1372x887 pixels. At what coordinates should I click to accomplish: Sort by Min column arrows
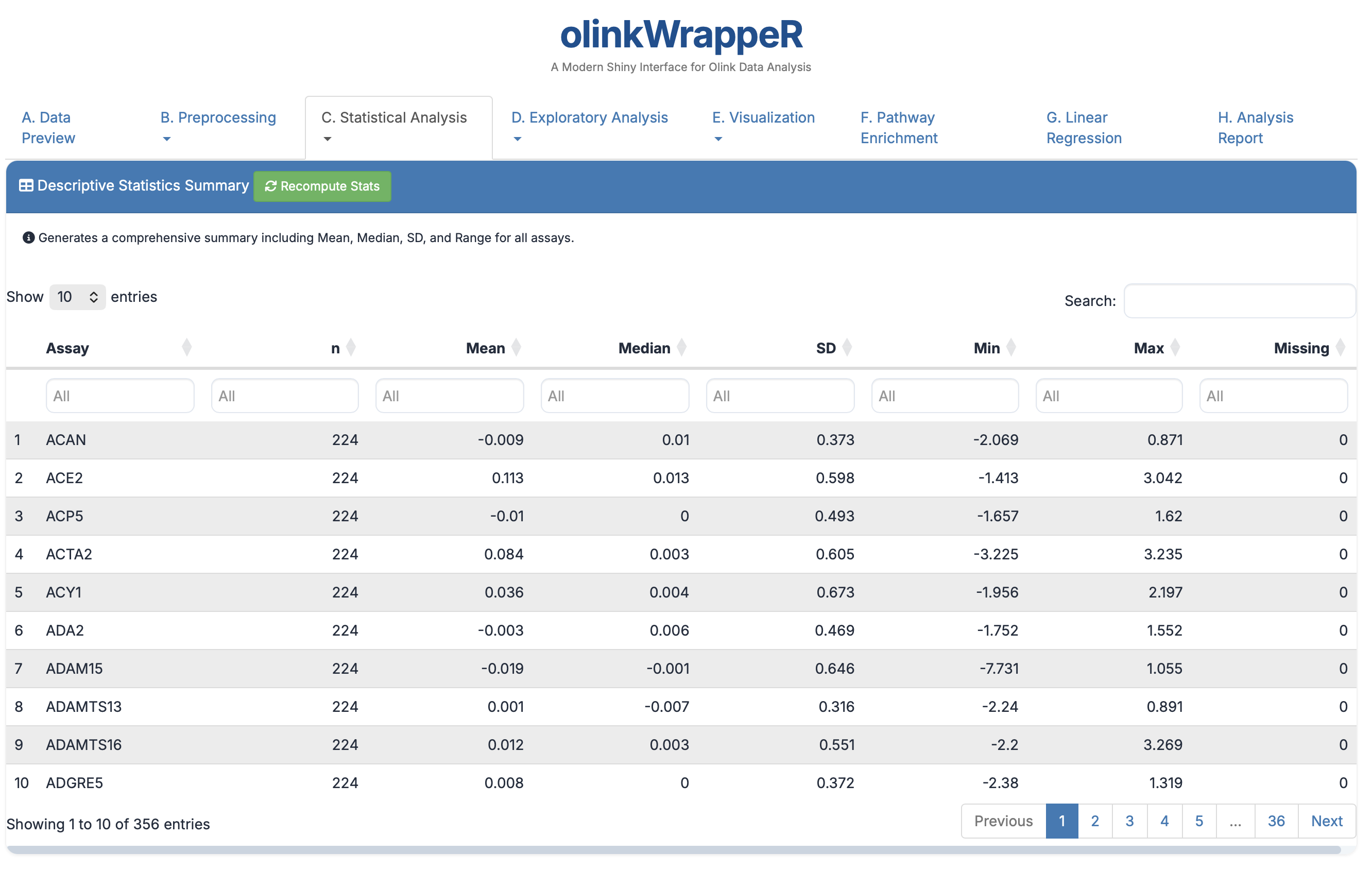pyautogui.click(x=1010, y=348)
